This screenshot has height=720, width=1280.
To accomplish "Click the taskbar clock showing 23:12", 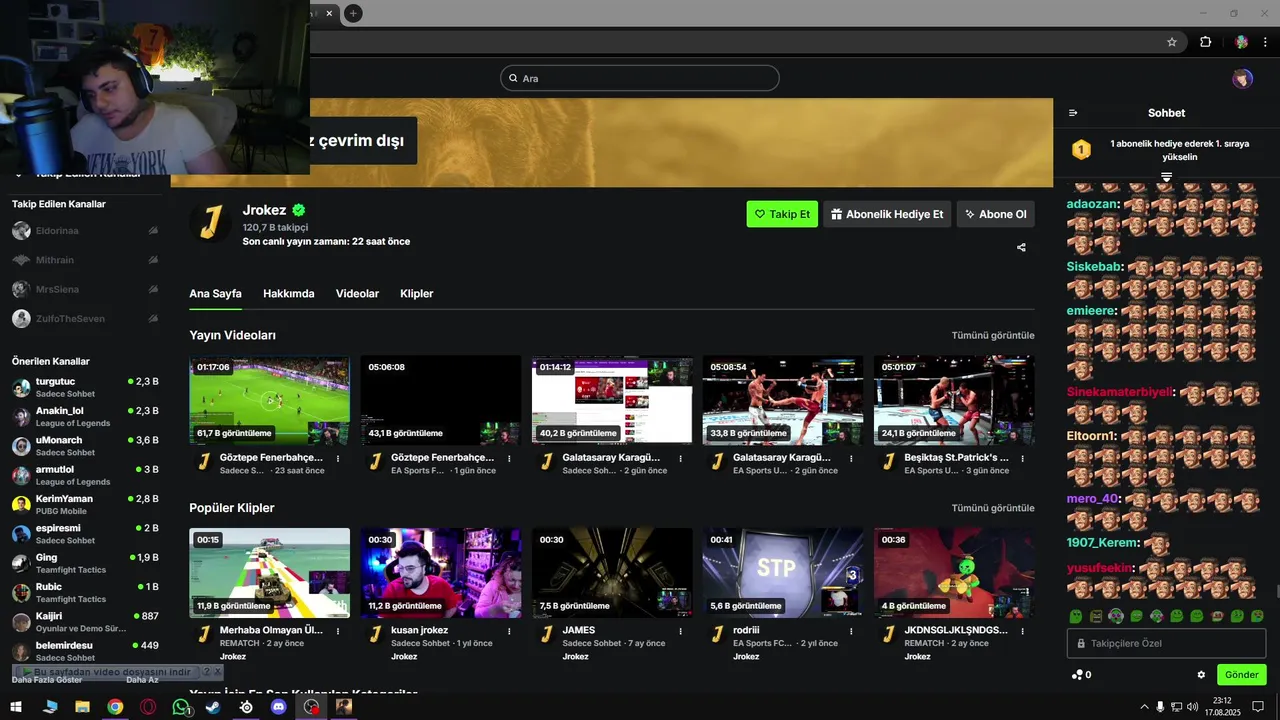I will pyautogui.click(x=1222, y=707).
